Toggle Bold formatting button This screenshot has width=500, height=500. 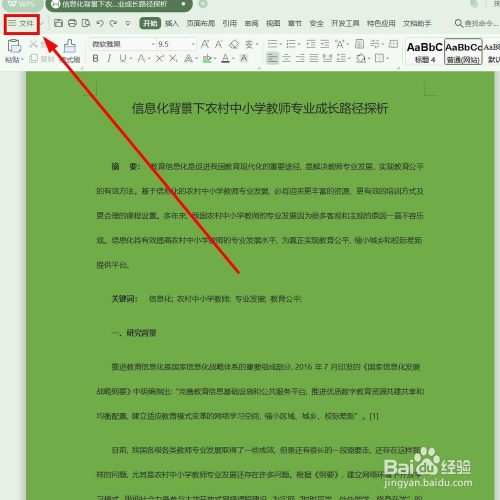[x=96, y=59]
